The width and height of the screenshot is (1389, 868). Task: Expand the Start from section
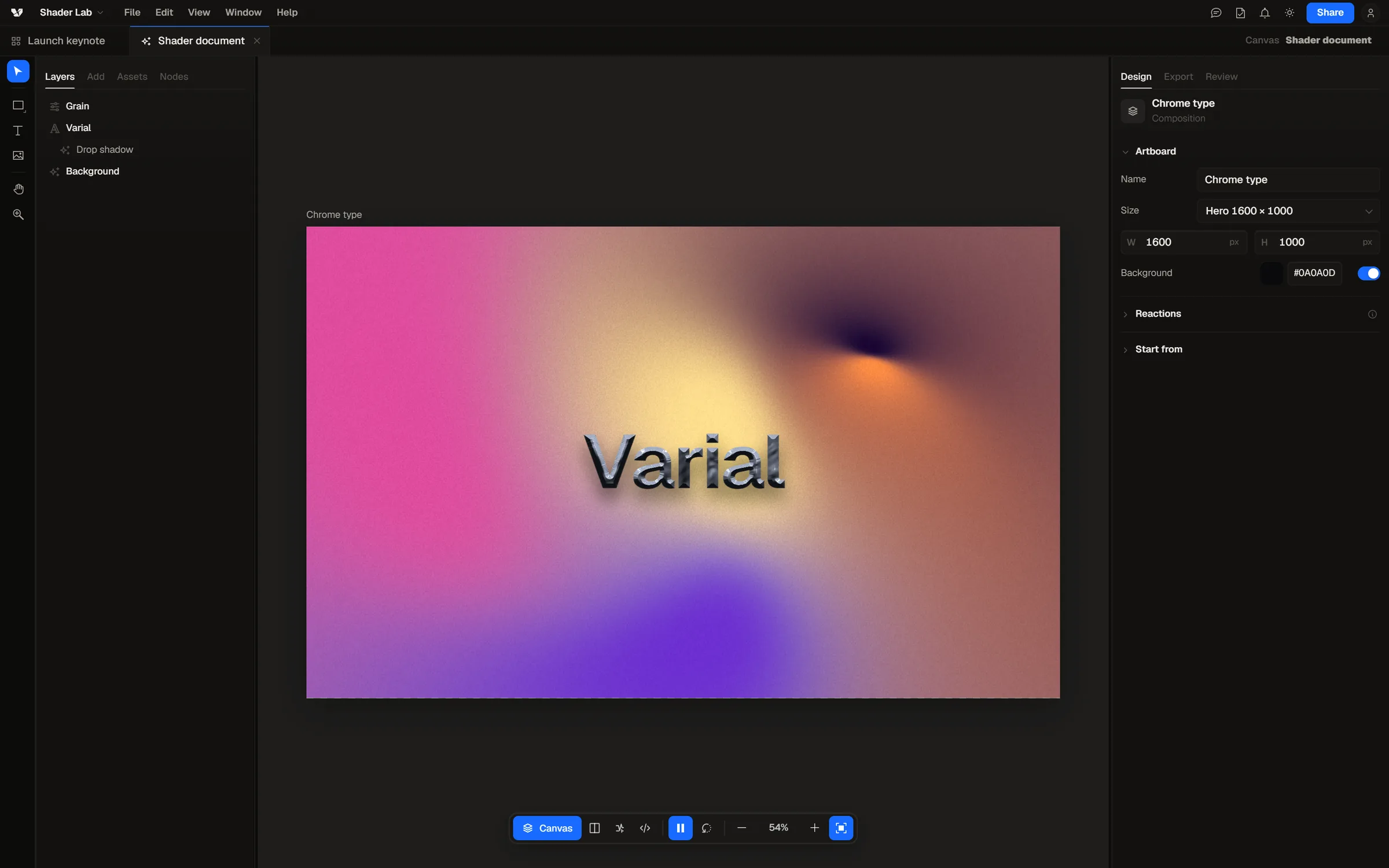(1125, 350)
